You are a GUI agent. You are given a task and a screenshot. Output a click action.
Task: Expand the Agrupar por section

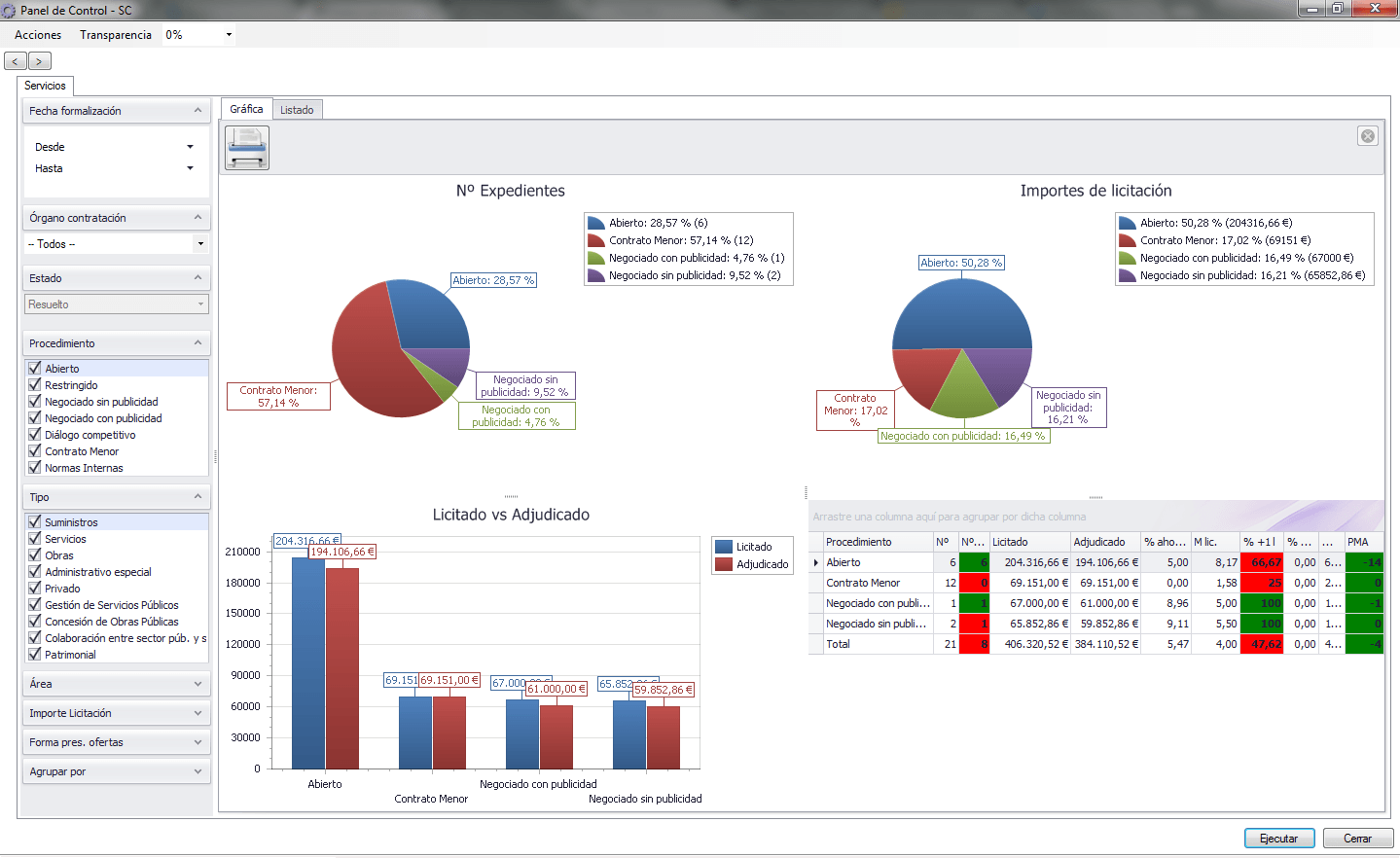tap(198, 771)
